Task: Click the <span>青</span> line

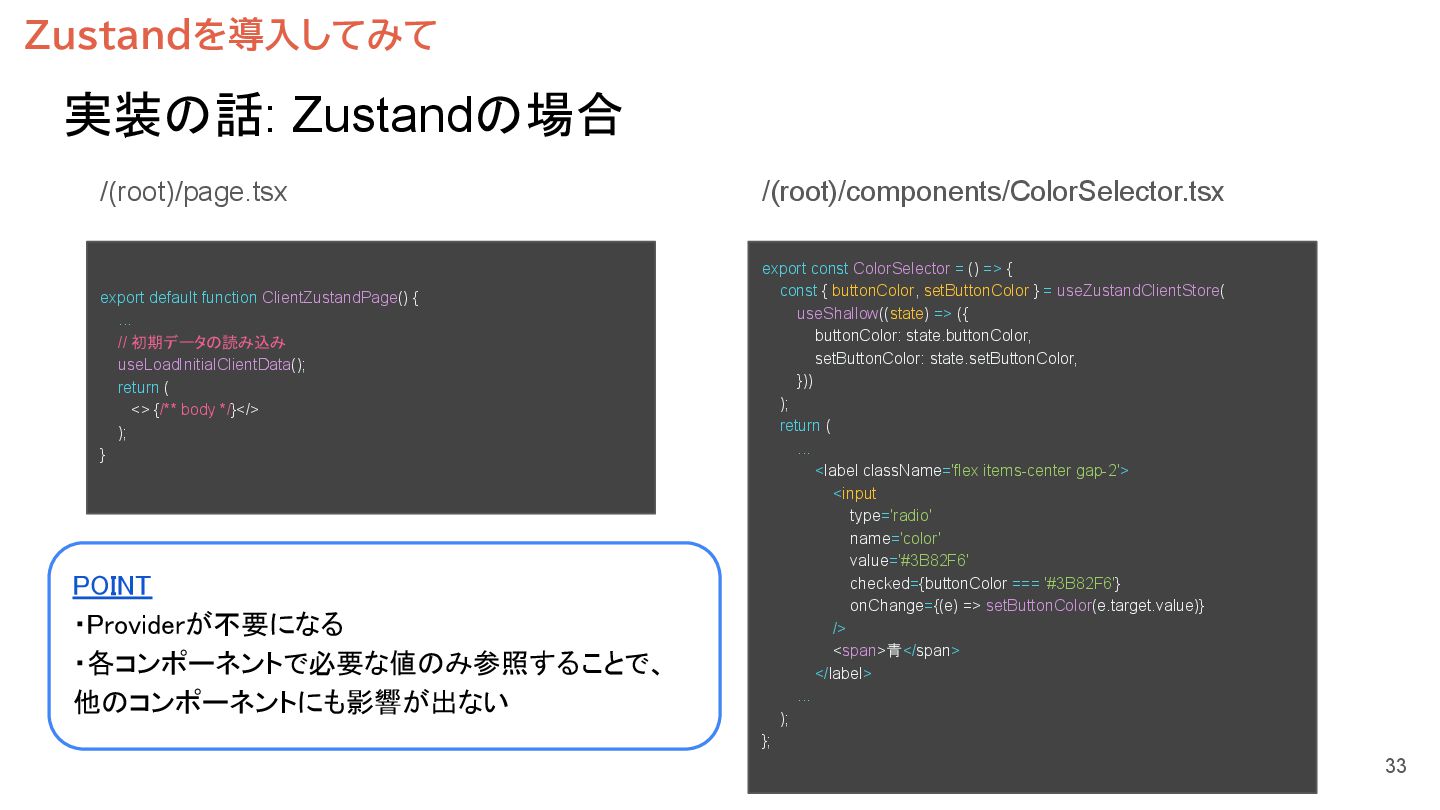Action: click(896, 650)
